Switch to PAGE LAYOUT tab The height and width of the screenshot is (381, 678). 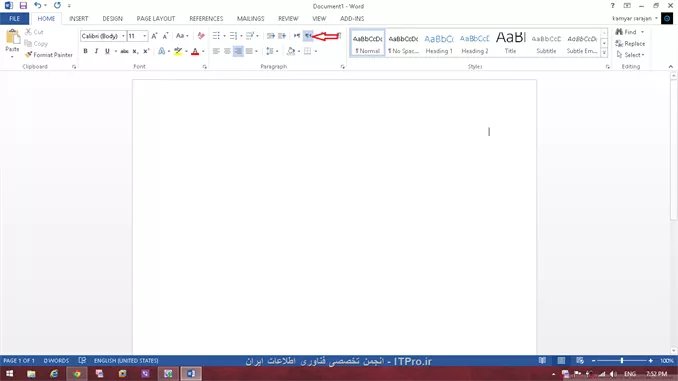click(156, 19)
